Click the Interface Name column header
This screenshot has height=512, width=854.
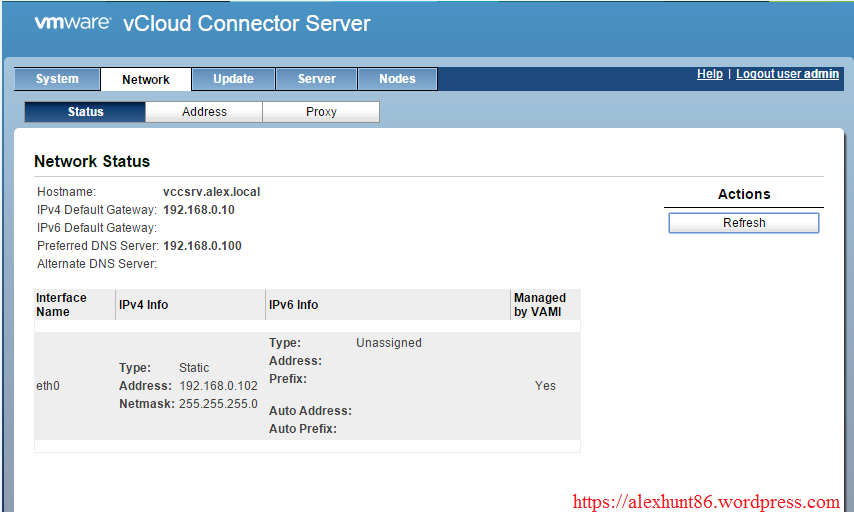coord(61,305)
